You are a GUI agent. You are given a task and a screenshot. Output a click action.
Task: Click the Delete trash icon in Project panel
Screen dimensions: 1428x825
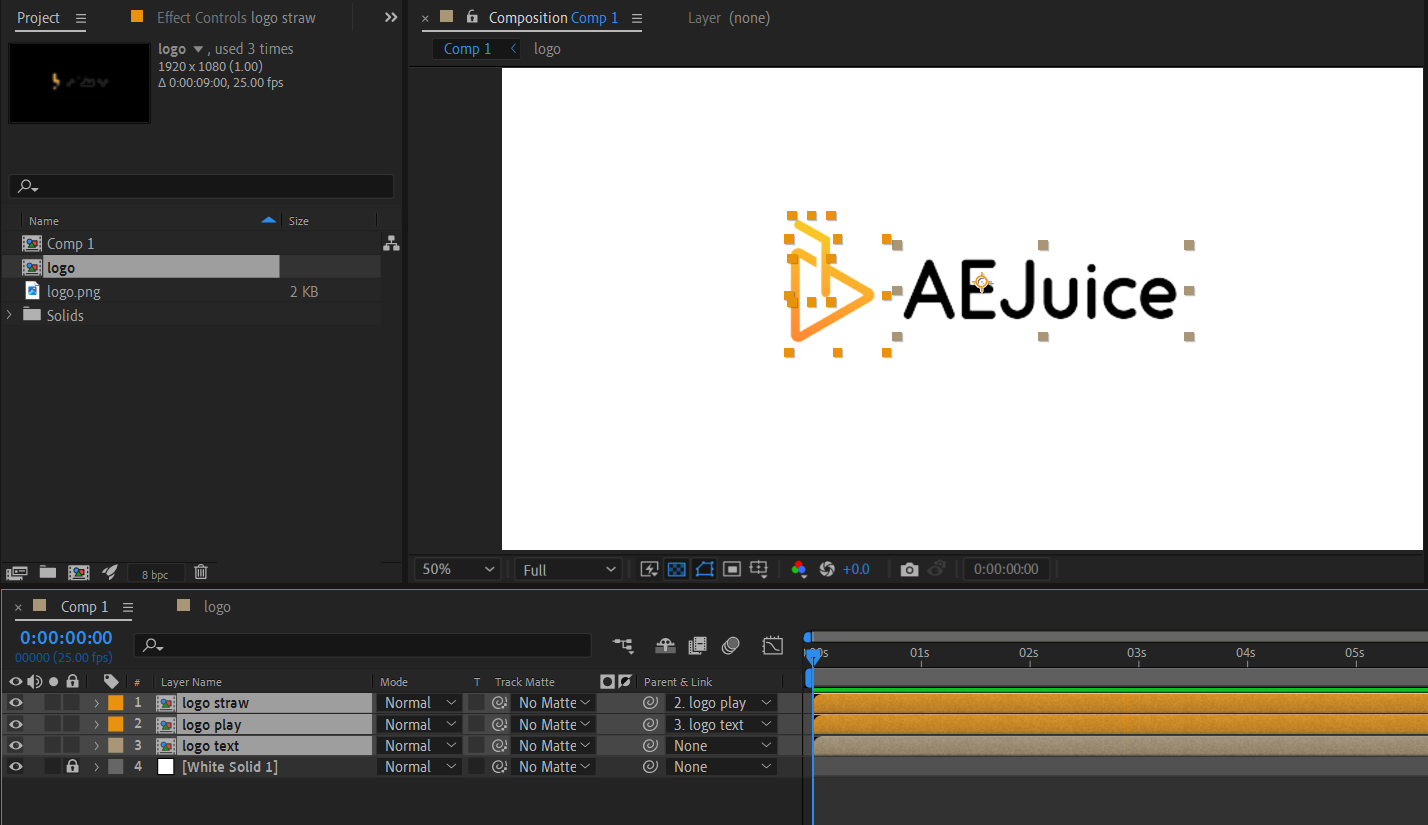[x=201, y=572]
